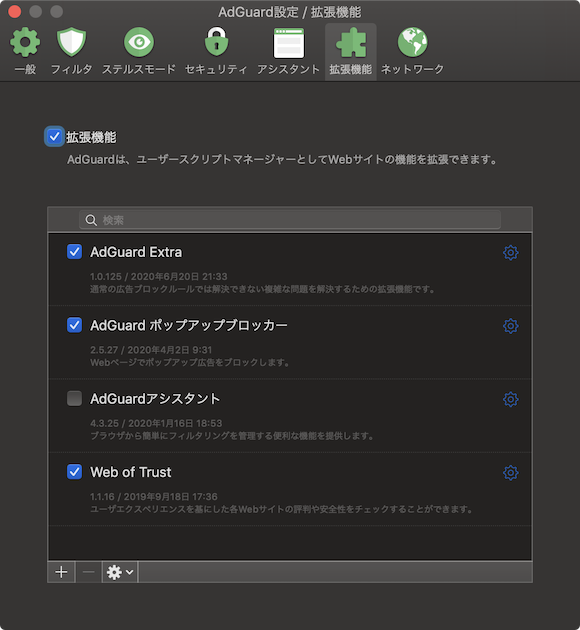Click the minus remove extension button
The image size is (580, 630).
(88, 572)
